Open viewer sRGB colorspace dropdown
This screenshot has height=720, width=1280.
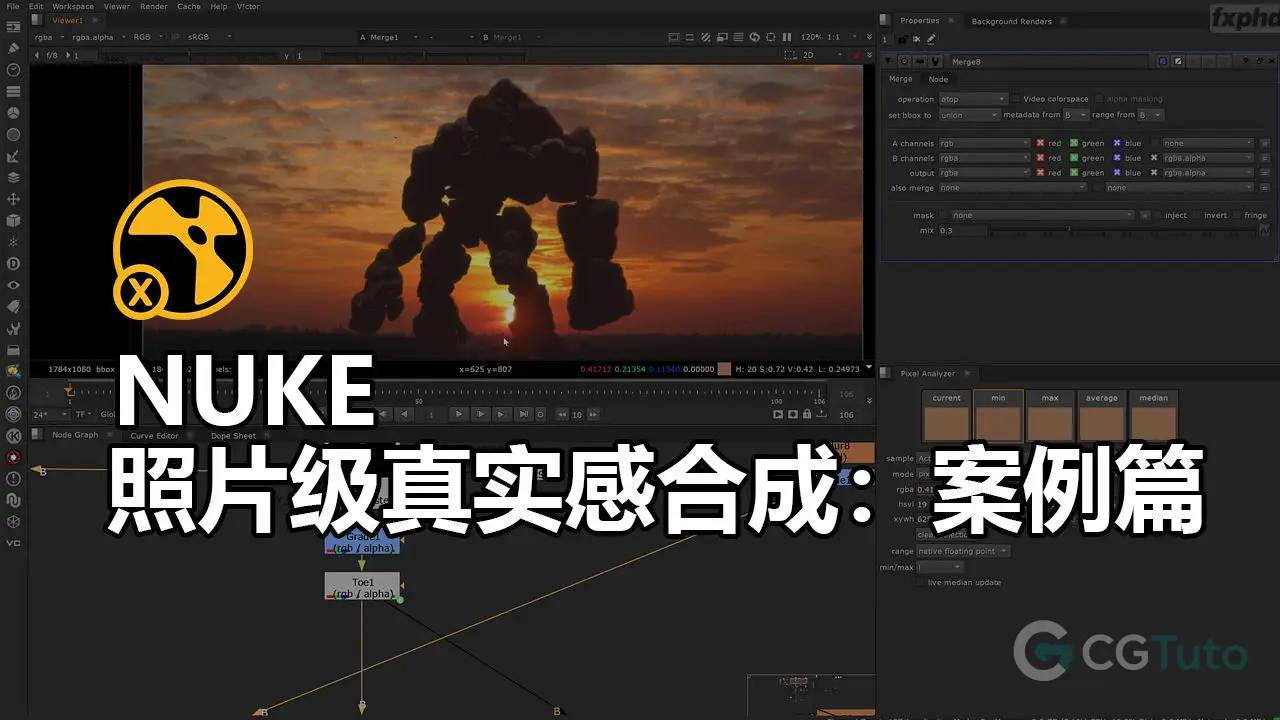click(x=211, y=37)
